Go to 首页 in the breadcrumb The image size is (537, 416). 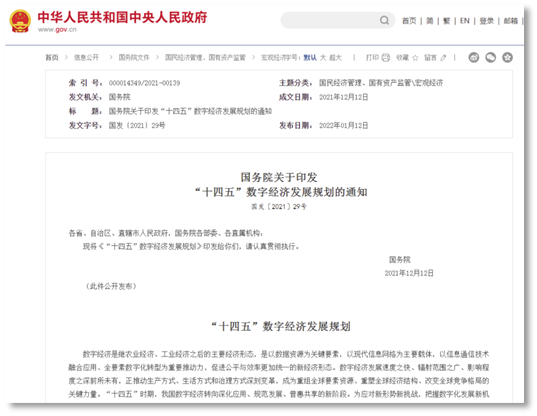click(x=52, y=58)
